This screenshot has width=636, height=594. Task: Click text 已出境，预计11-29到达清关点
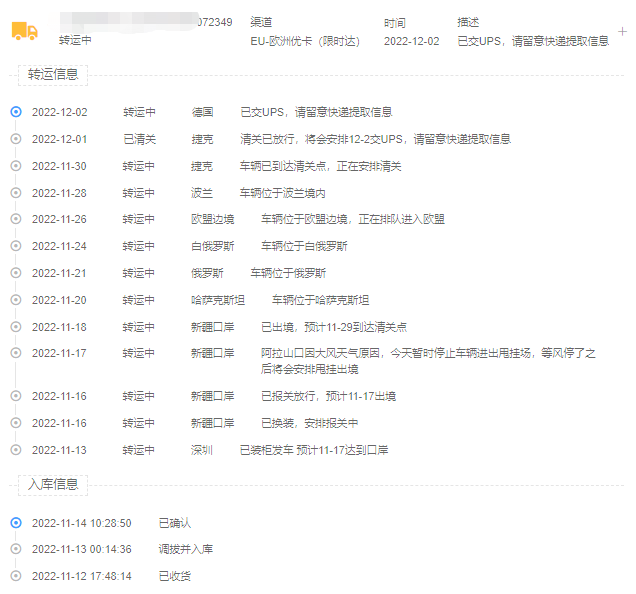[x=334, y=327]
